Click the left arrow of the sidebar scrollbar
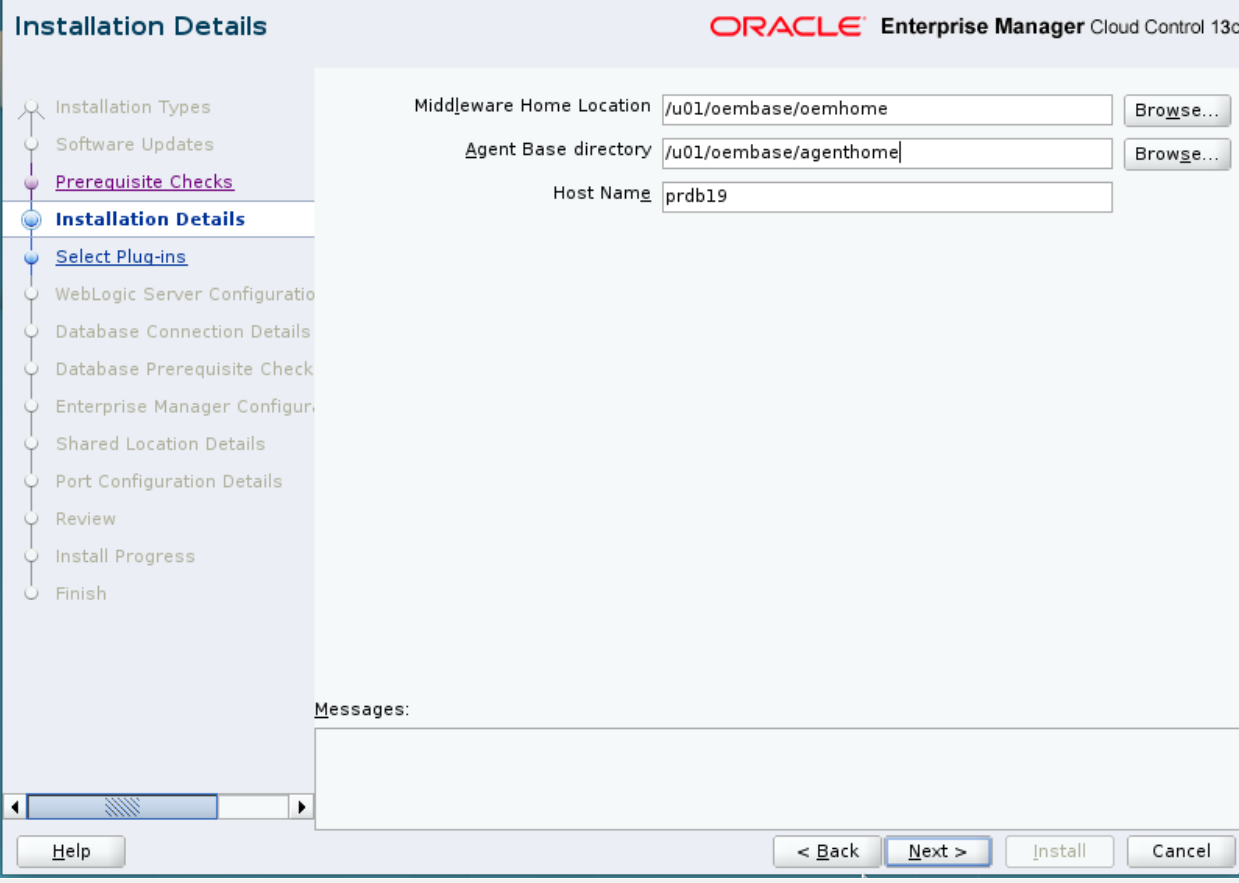This screenshot has height=883, width=1239. (14, 807)
